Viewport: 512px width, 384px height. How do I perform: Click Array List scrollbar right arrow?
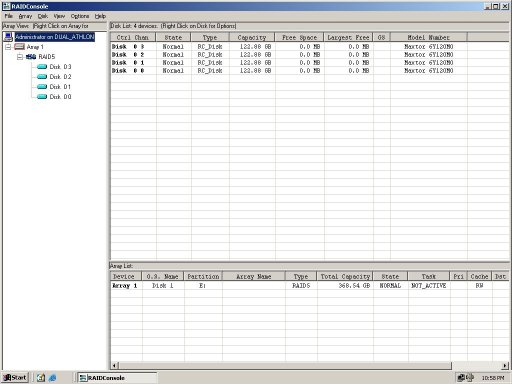click(505, 366)
